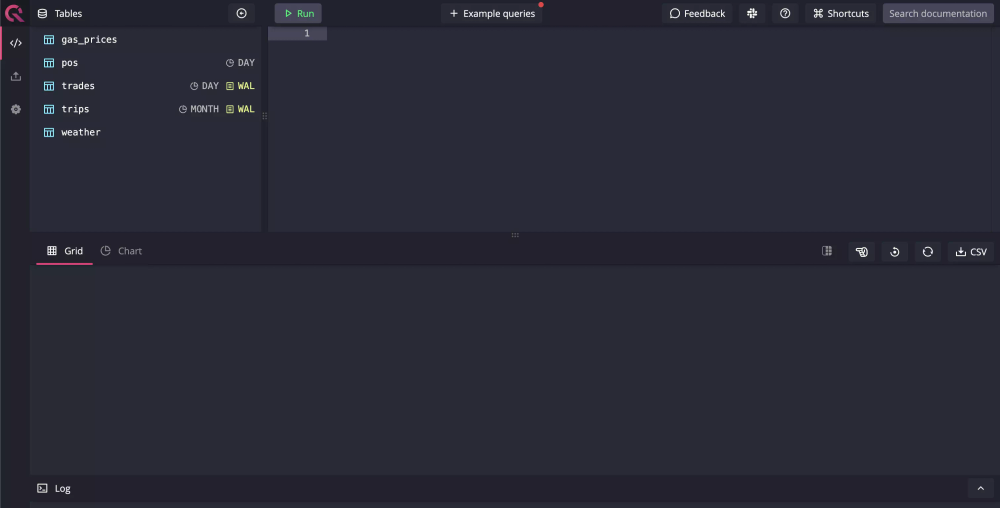Image resolution: width=1000 pixels, height=508 pixels.
Task: Collapse the Tables panel with the arrow button
Action: (241, 13)
